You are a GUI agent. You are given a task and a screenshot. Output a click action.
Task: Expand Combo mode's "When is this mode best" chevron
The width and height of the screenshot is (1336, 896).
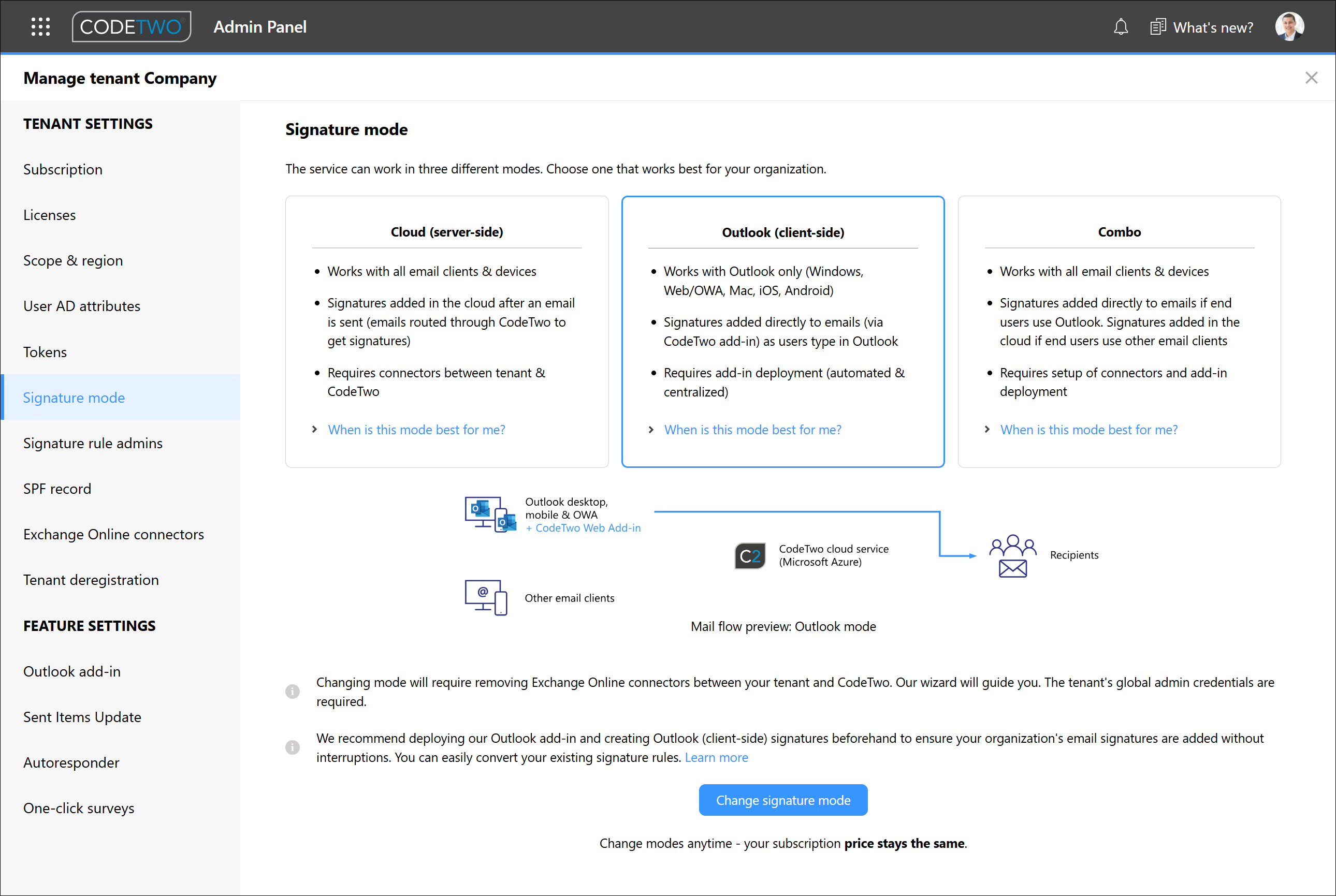986,429
